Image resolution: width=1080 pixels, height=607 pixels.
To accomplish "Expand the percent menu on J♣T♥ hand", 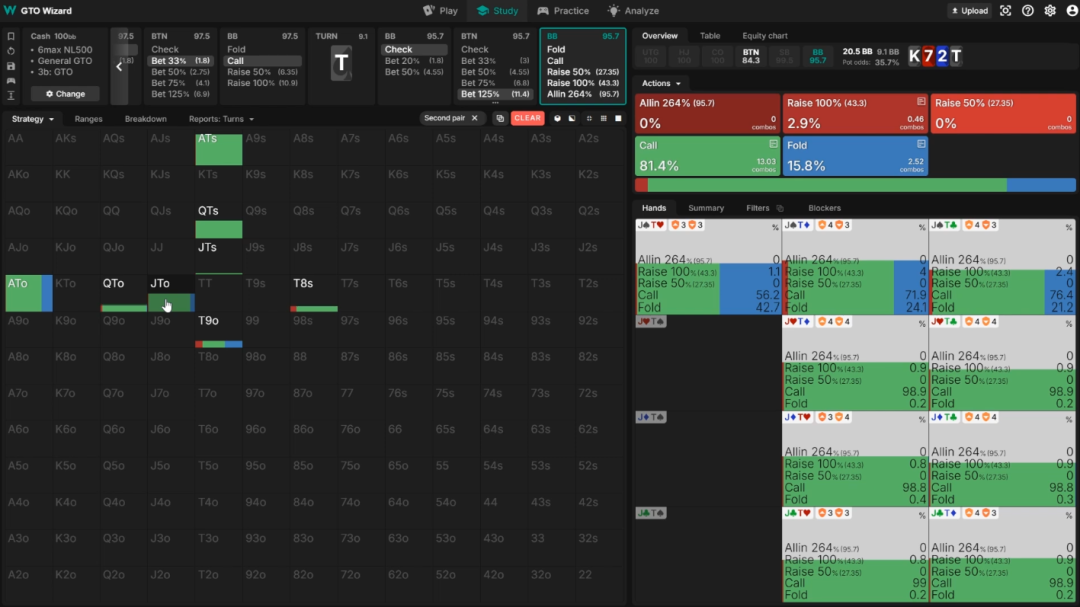I will pos(922,515).
